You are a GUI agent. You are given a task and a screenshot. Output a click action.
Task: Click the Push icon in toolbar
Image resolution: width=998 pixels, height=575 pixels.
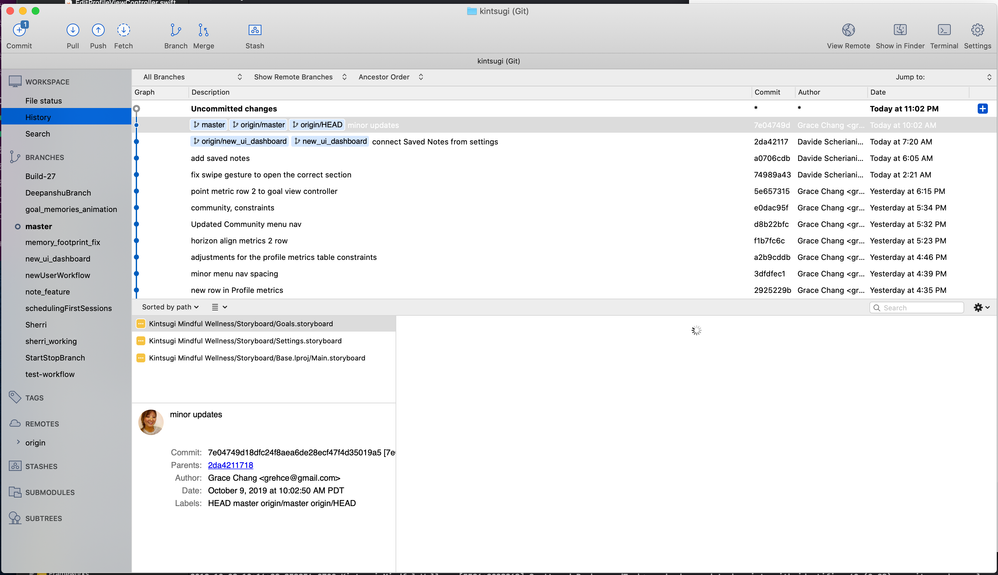pyautogui.click(x=98, y=30)
